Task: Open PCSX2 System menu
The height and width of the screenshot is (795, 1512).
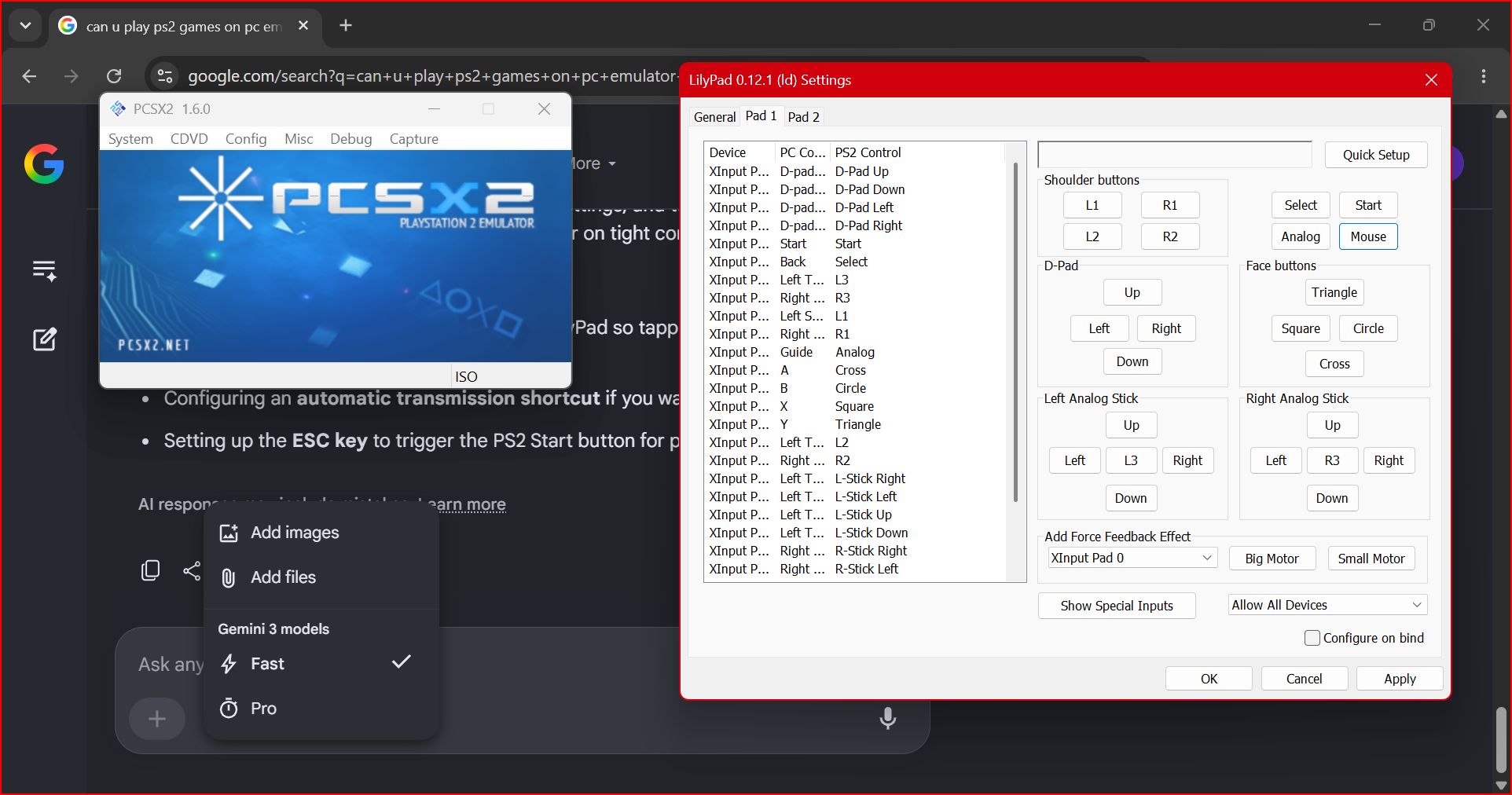Action: point(130,139)
